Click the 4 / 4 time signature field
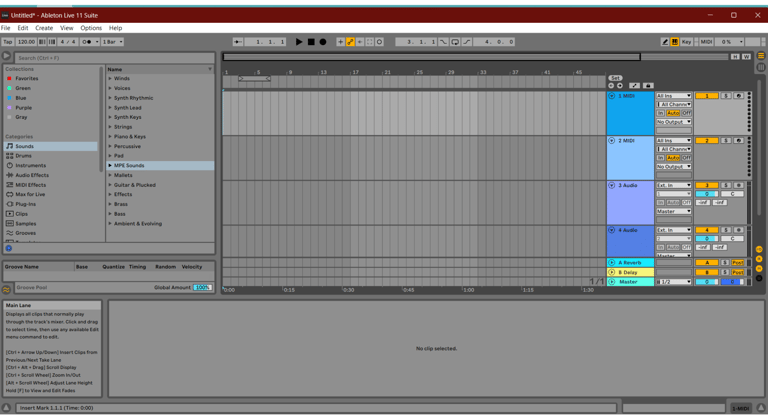 point(68,42)
